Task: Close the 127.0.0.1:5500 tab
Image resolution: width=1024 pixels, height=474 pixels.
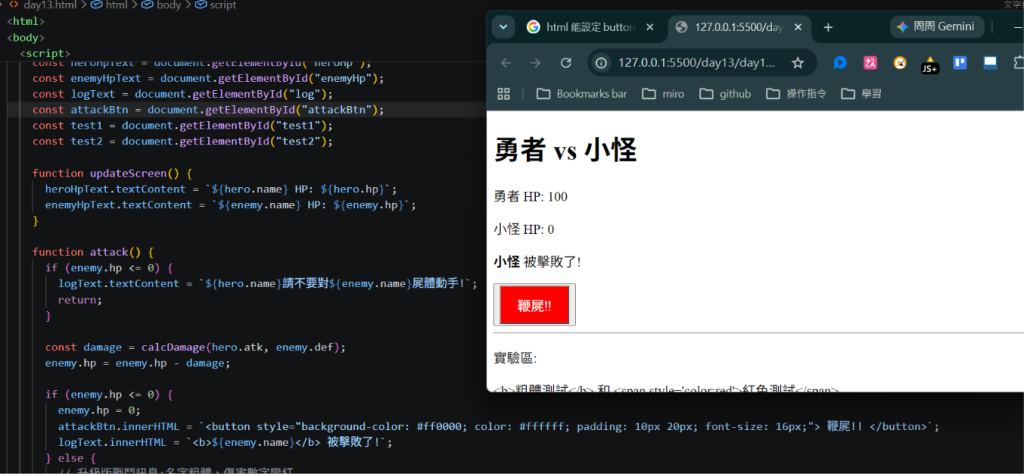Action: (799, 27)
